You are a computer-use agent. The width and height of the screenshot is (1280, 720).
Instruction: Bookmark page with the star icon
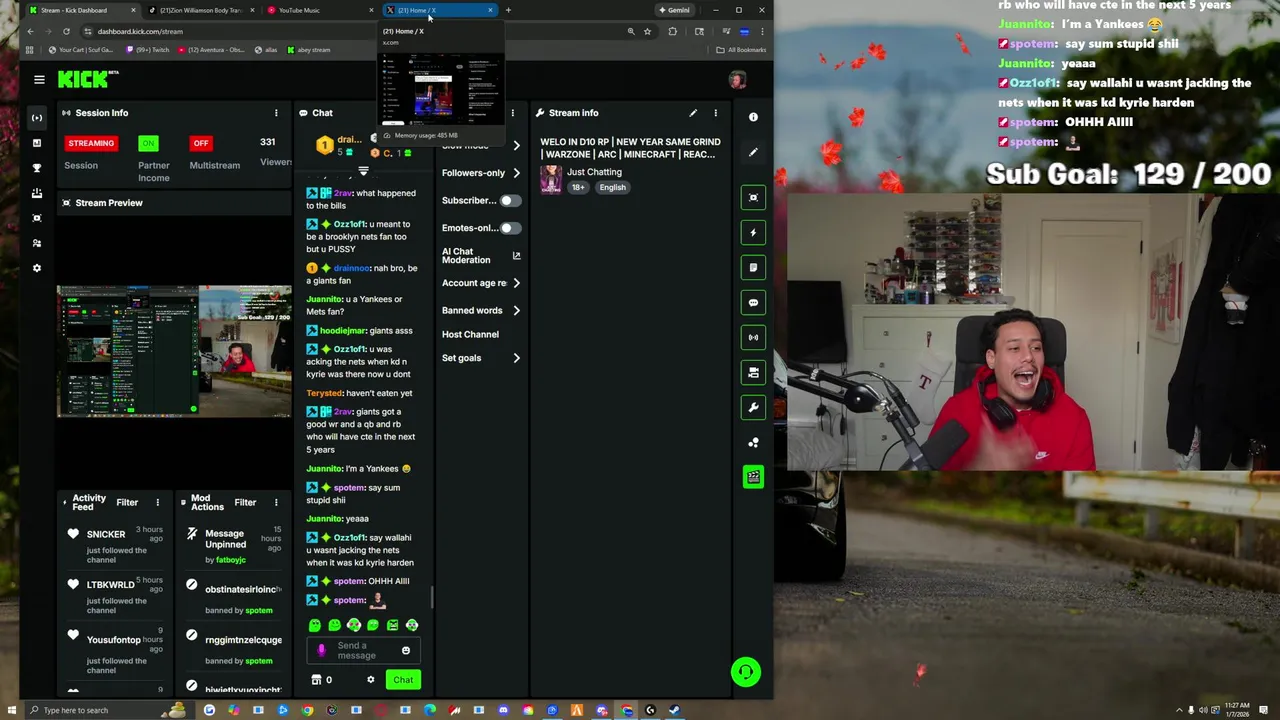647,31
